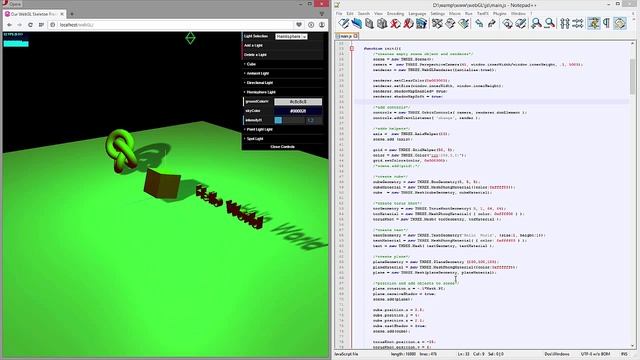Click the intensity slider bar
This screenshot has width=640, height=360.
pyautogui.click(x=289, y=120)
